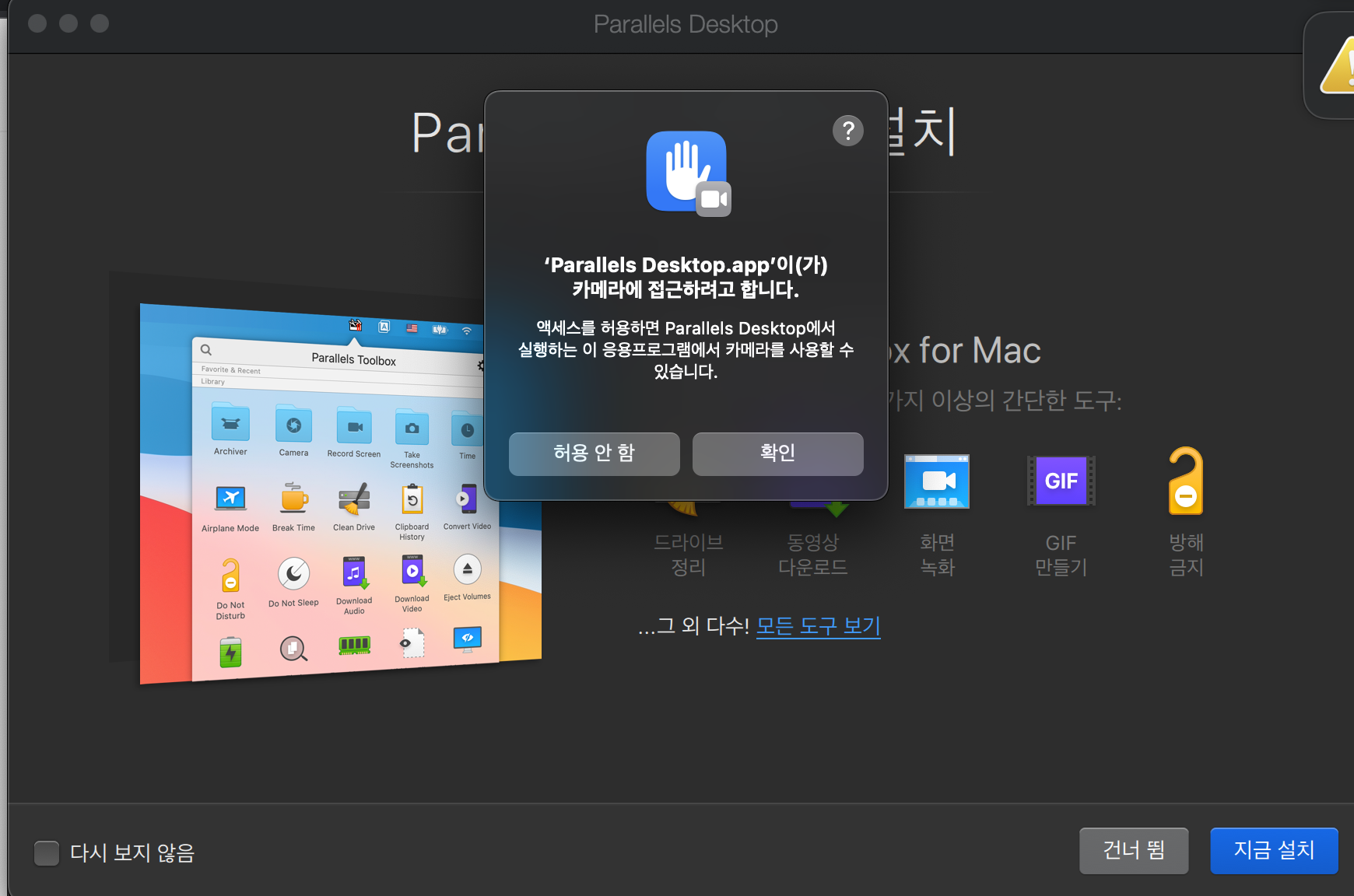The image size is (1354, 896).
Task: Click the Camera icon in Toolbox preview
Action: point(293,425)
